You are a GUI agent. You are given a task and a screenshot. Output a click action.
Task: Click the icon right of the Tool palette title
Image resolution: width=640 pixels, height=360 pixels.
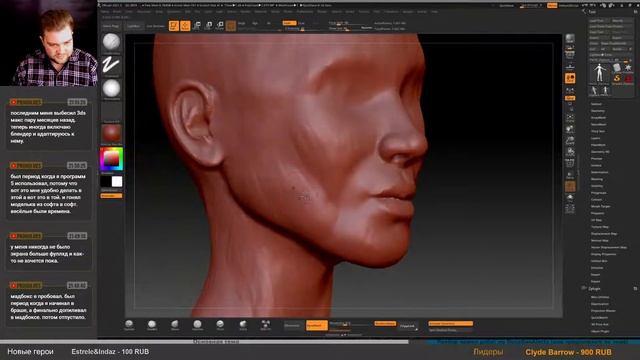tap(636, 12)
